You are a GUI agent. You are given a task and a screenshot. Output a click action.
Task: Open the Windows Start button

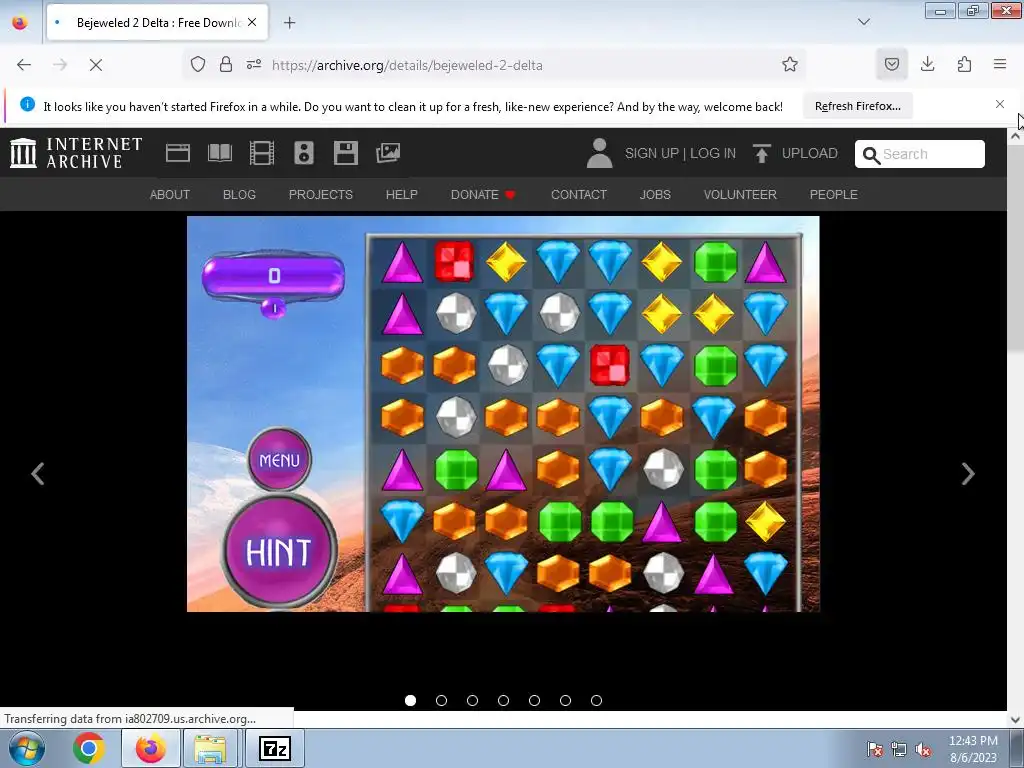(x=26, y=748)
